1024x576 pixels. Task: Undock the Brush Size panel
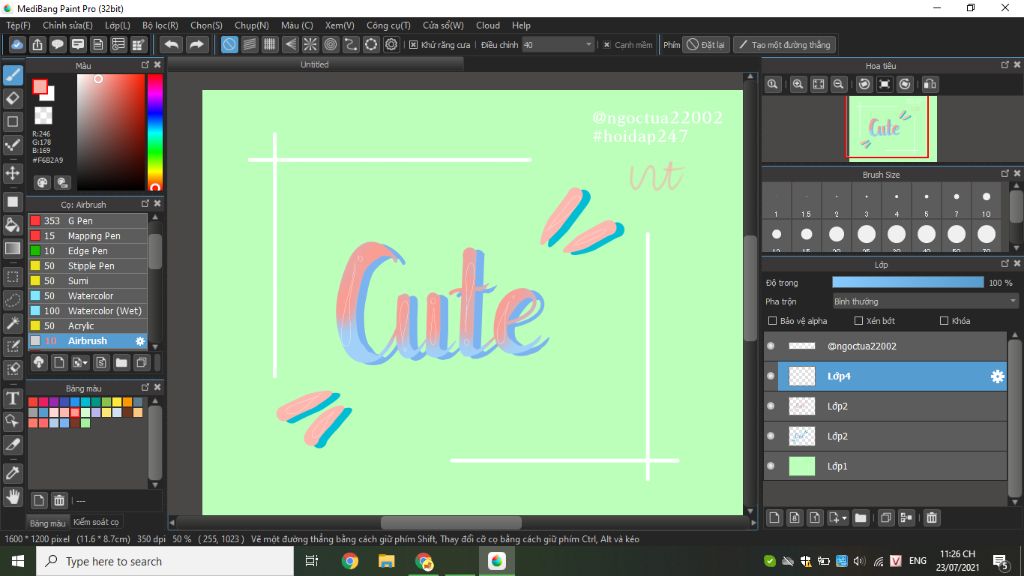click(1005, 174)
